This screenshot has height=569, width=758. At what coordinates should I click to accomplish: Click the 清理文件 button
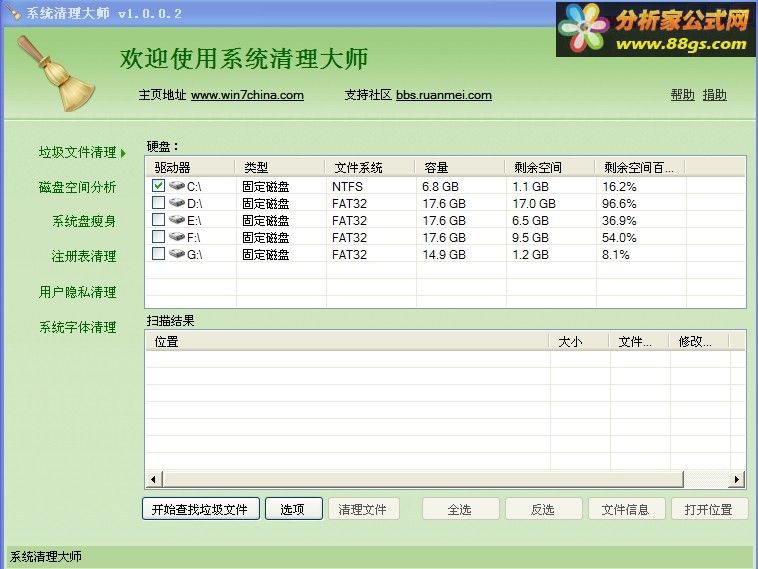(x=364, y=509)
